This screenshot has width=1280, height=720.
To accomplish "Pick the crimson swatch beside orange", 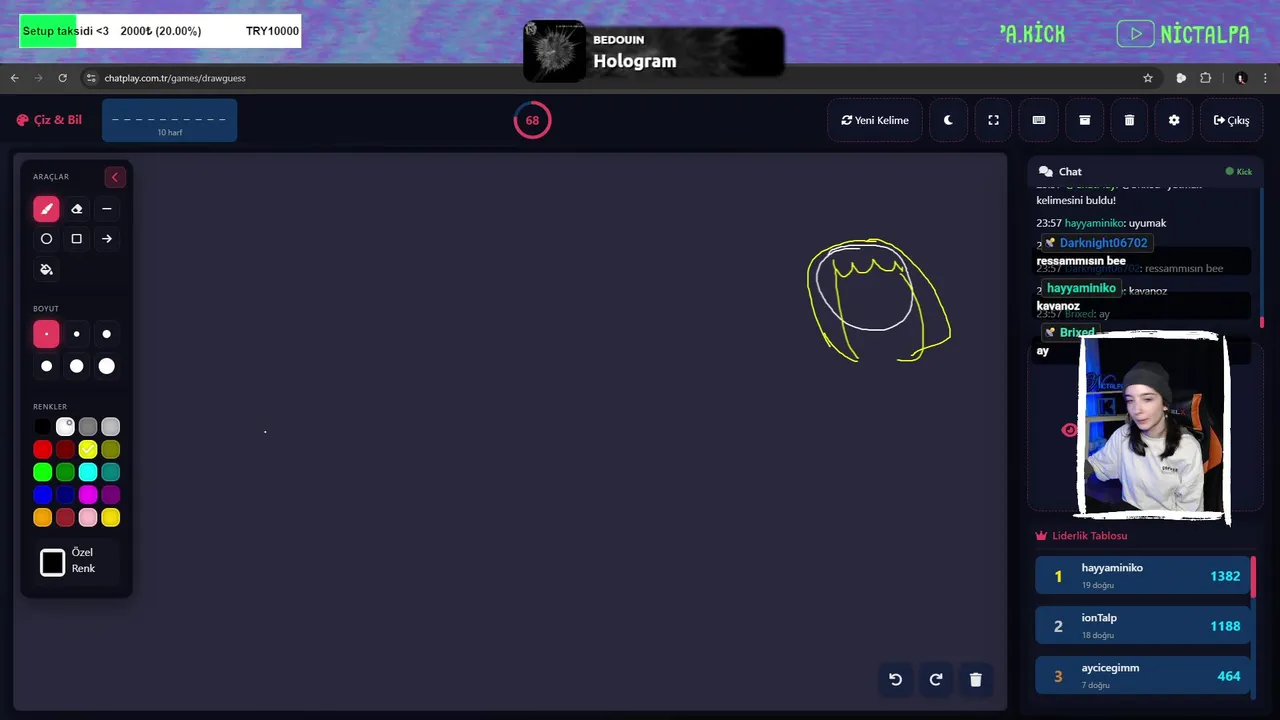I will 65,518.
